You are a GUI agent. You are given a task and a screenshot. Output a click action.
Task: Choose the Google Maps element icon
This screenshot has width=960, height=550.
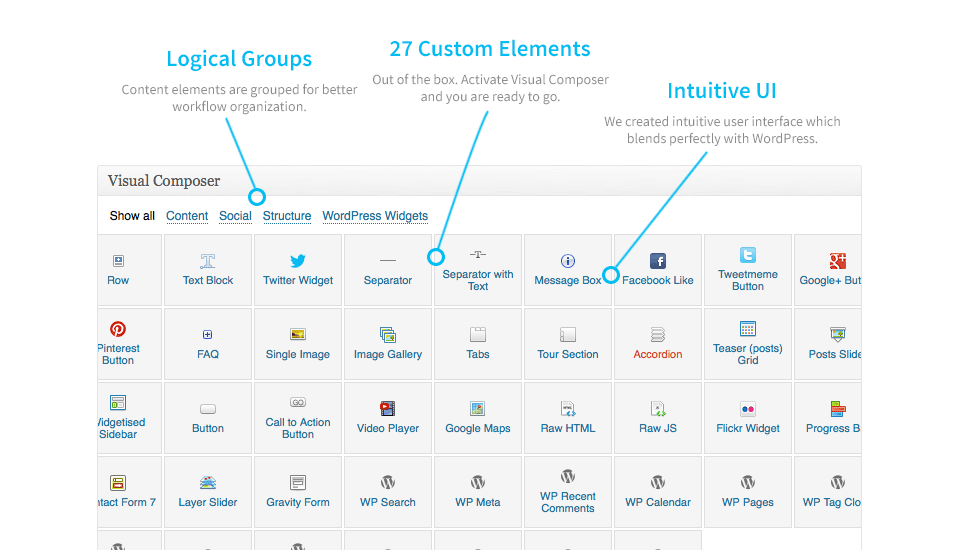pos(478,409)
